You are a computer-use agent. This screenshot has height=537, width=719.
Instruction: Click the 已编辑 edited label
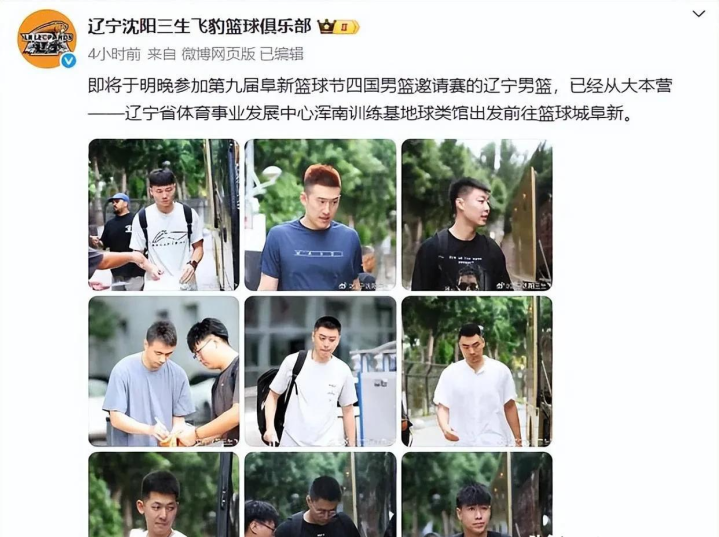pos(282,54)
